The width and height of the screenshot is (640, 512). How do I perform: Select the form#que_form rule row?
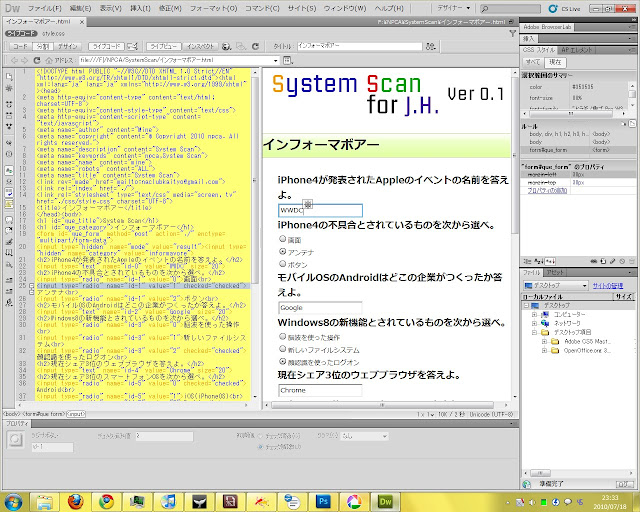click(578, 150)
